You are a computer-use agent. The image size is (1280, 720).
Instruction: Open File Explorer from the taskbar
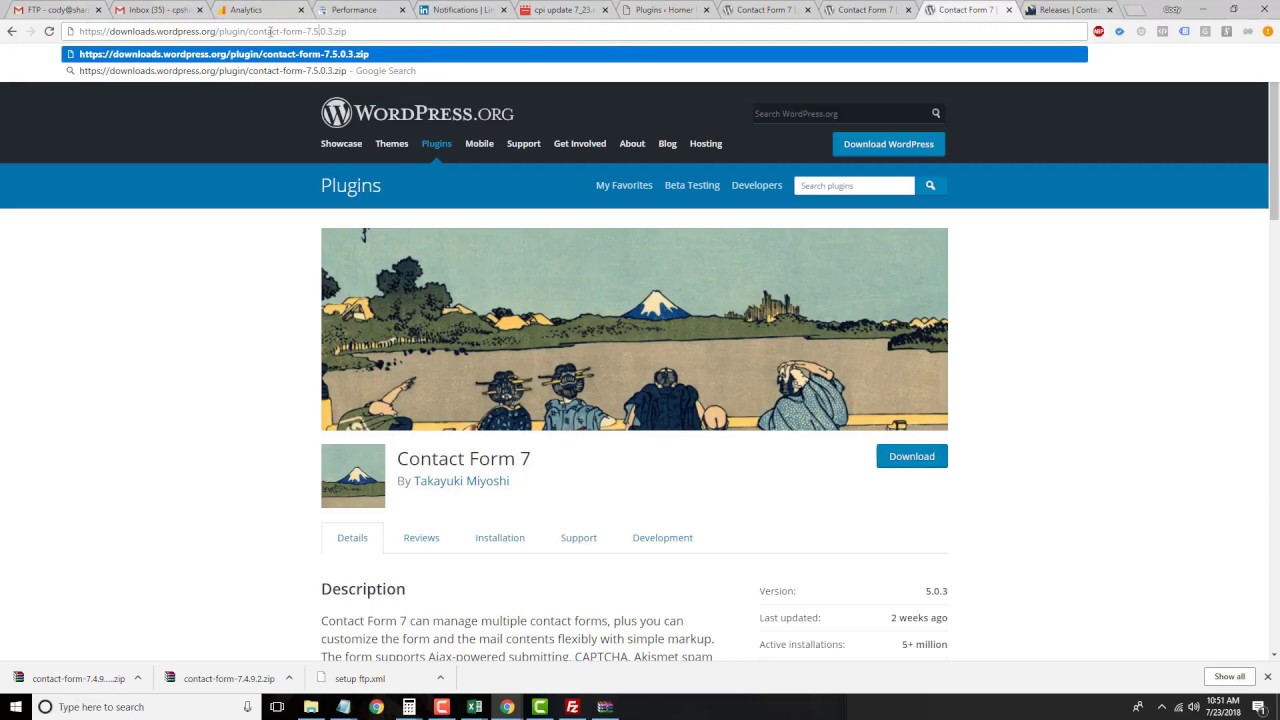(x=311, y=707)
